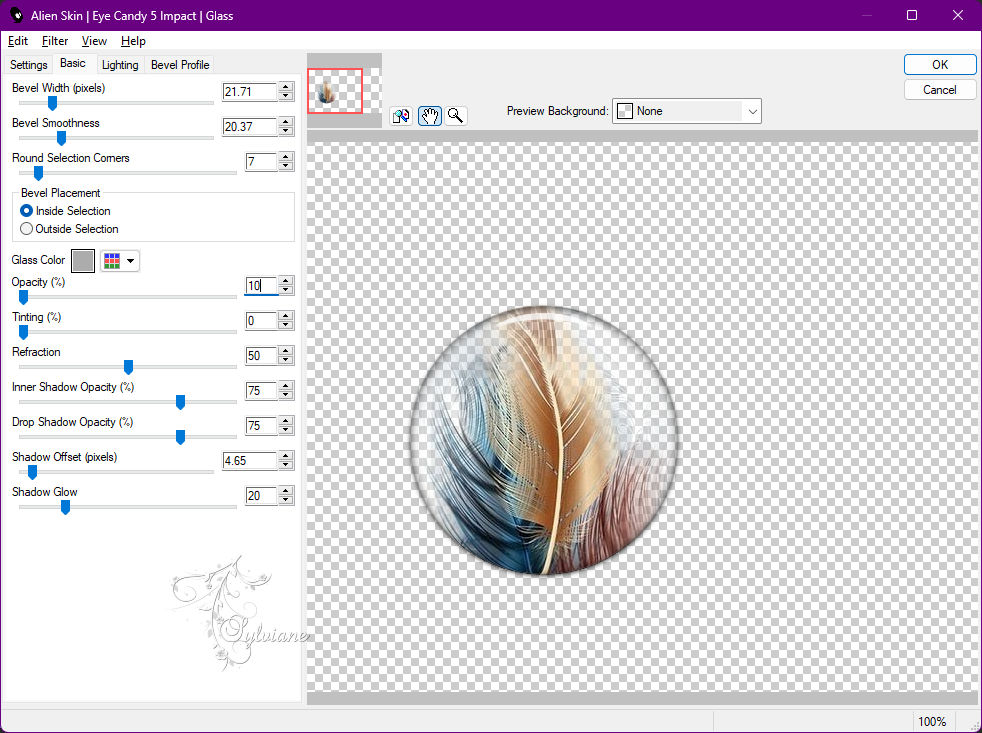The image size is (982, 733).
Task: Maximize the Eye Candy window
Action: (912, 15)
